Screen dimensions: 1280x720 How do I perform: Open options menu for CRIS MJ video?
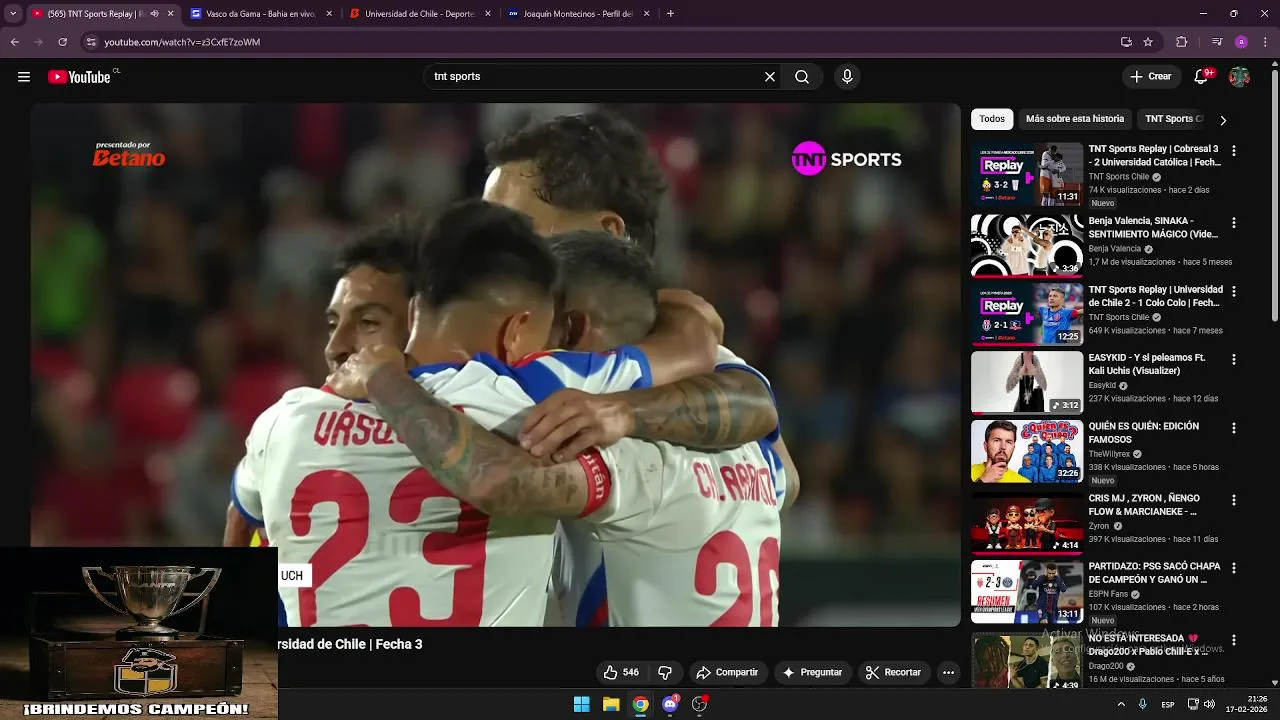pyautogui.click(x=1233, y=500)
